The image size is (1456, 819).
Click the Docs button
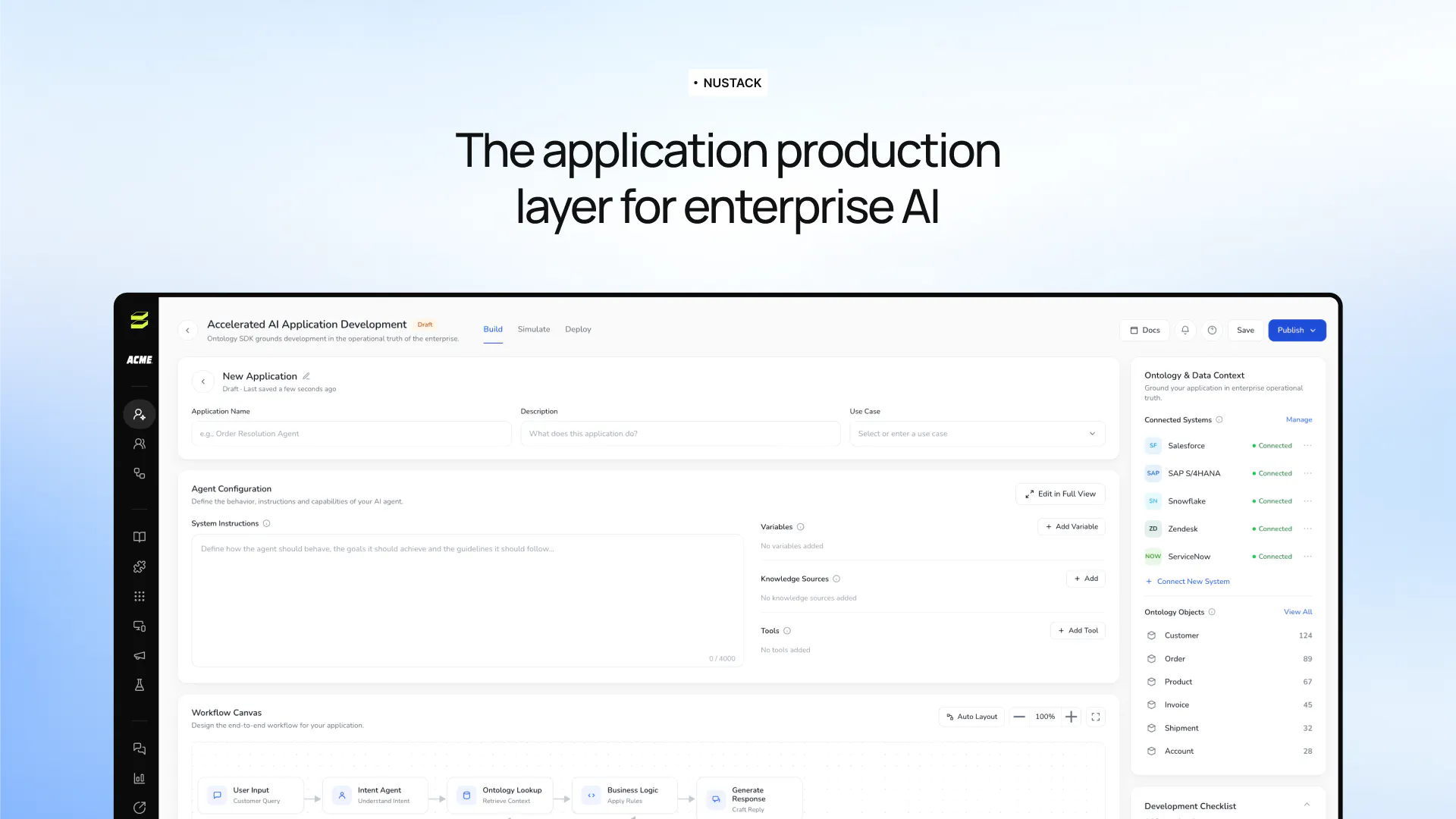pos(1144,330)
